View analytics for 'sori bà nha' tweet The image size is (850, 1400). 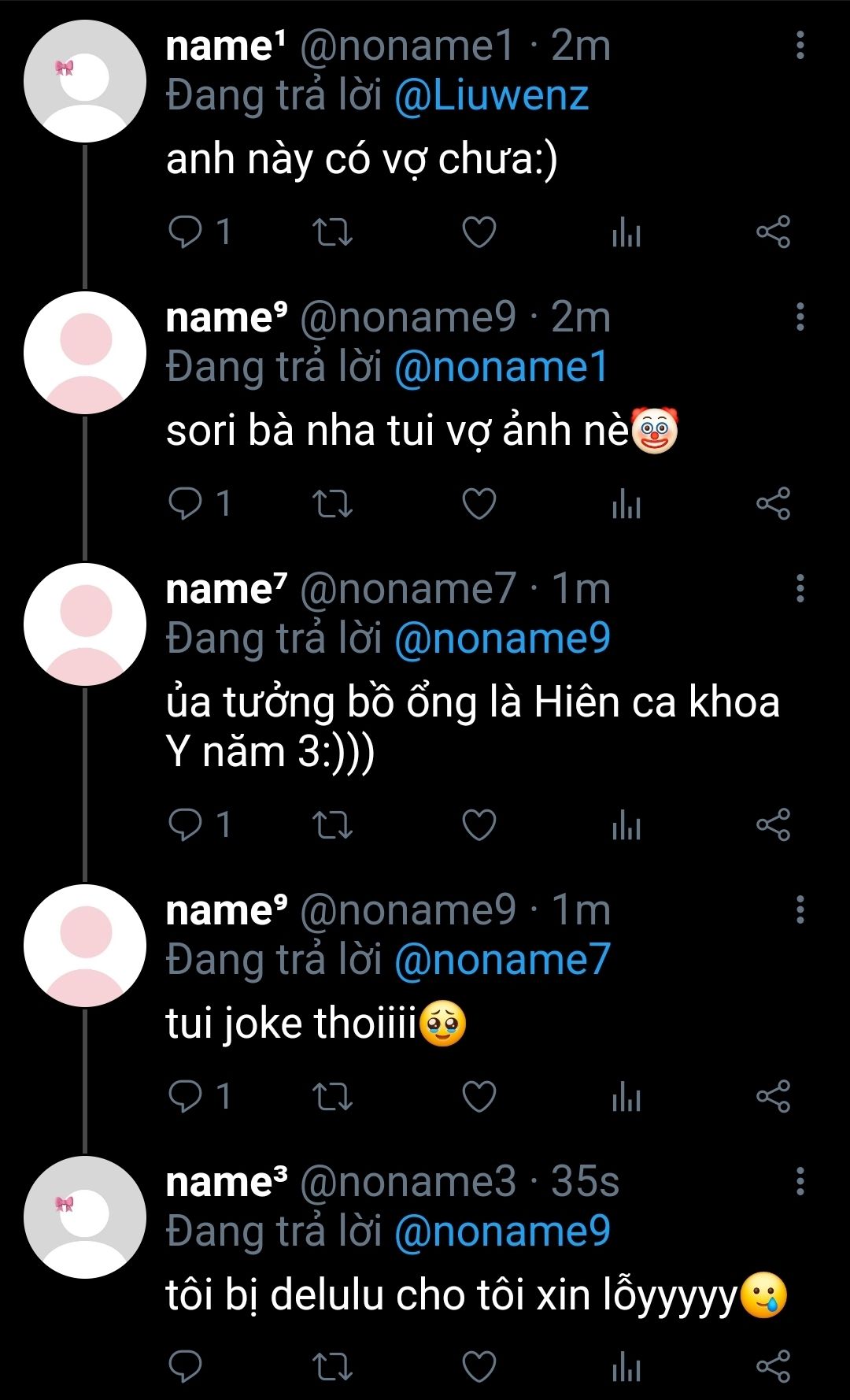click(x=626, y=504)
